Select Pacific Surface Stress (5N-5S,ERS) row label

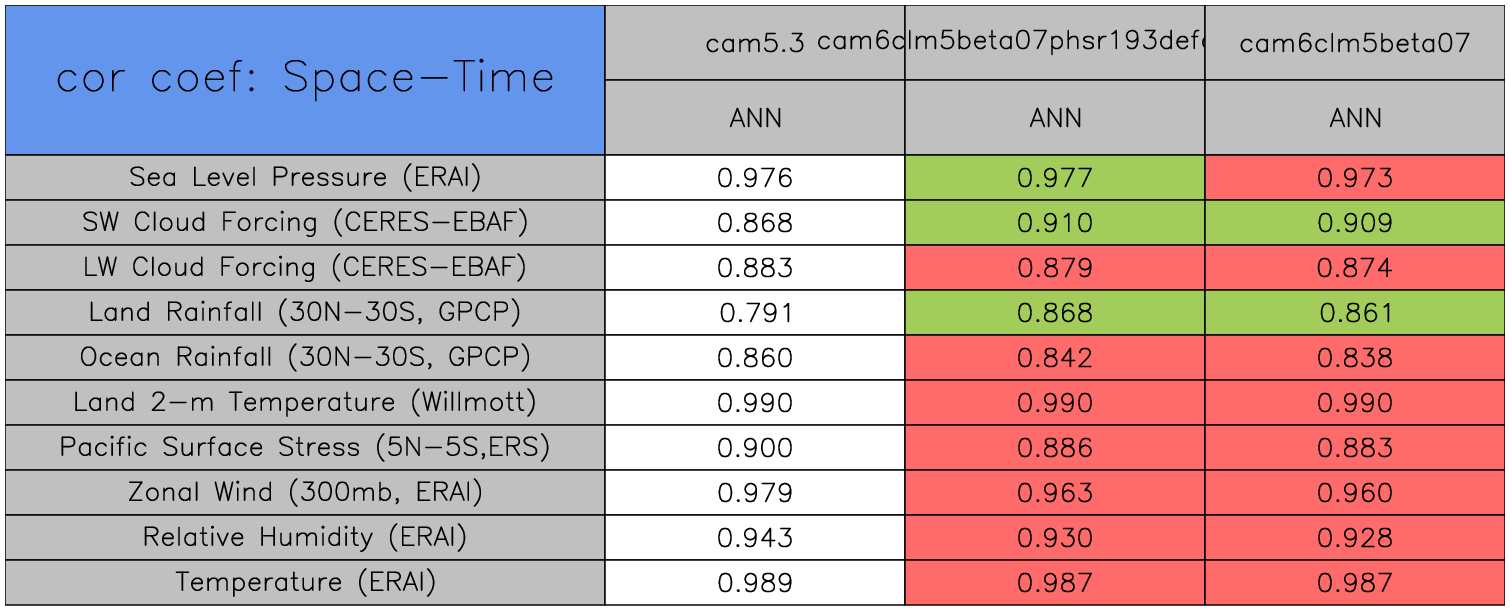(305, 448)
